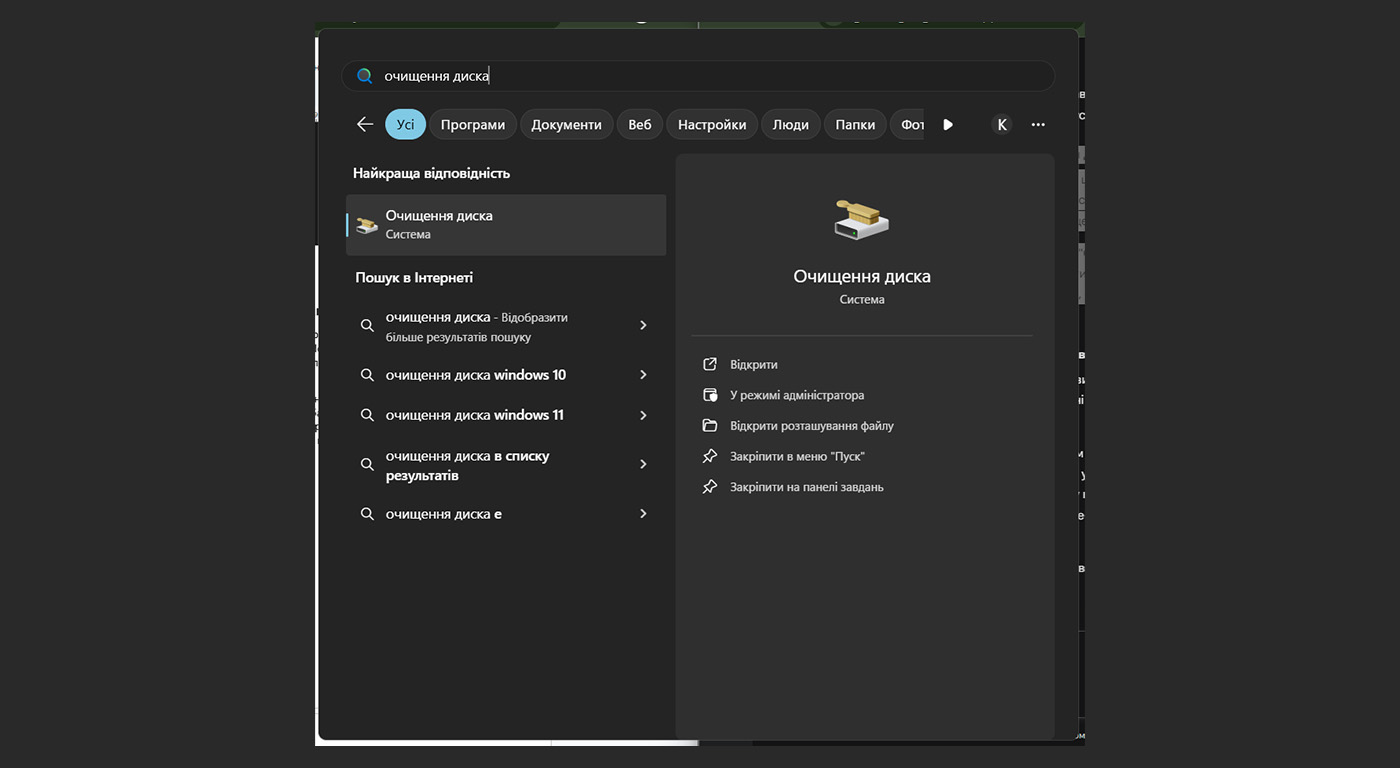The image size is (1400, 768).
Task: Click the admin shield icon beside У режимі адміністратора
Action: point(710,395)
